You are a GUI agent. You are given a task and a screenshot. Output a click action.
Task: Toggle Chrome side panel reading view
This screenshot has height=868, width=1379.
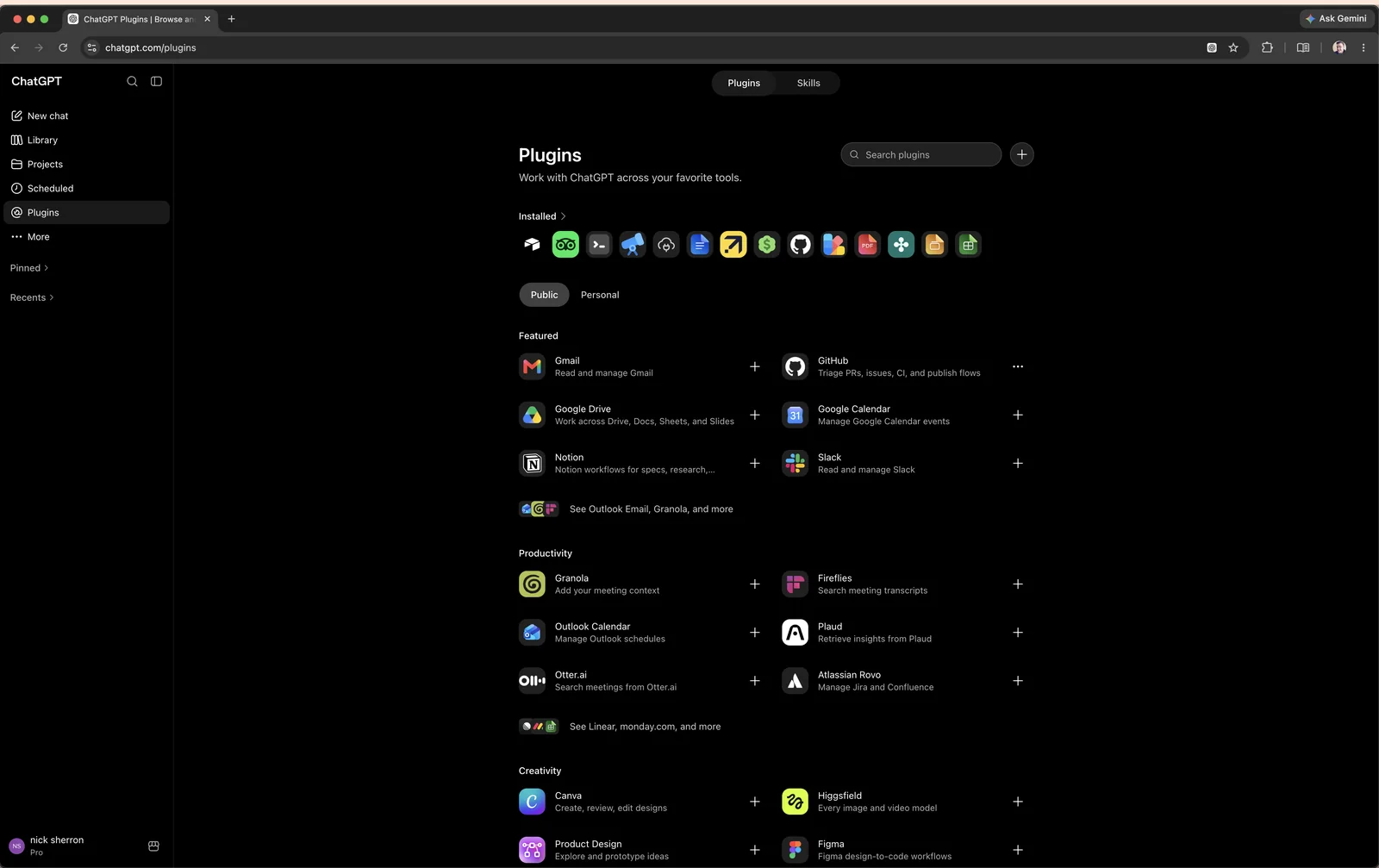click(x=1303, y=47)
